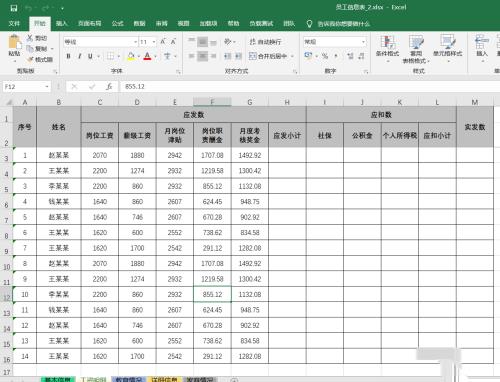Click the Accounting Number Format icon
The width and height of the screenshot is (500, 382).
click(x=308, y=56)
